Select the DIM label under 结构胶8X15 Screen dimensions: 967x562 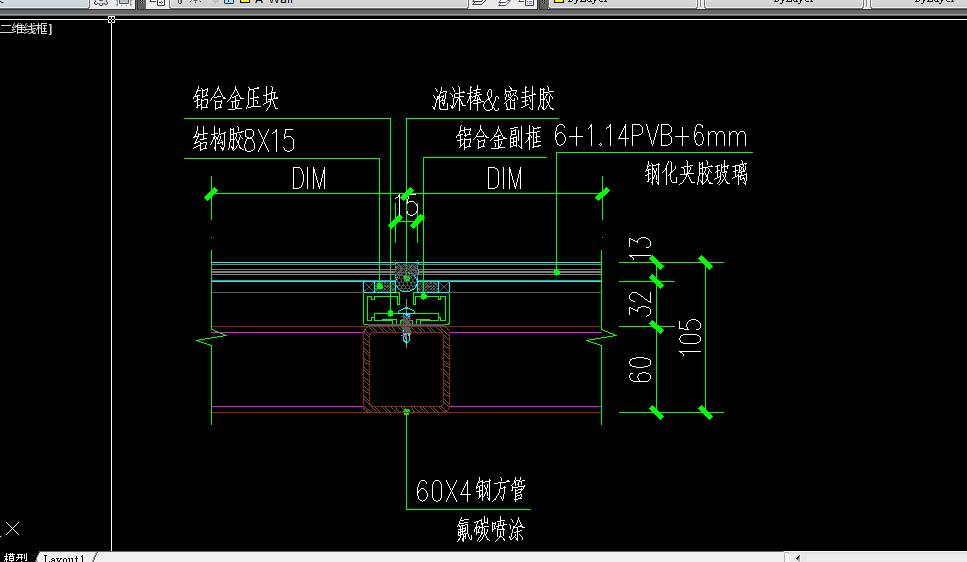tap(308, 179)
